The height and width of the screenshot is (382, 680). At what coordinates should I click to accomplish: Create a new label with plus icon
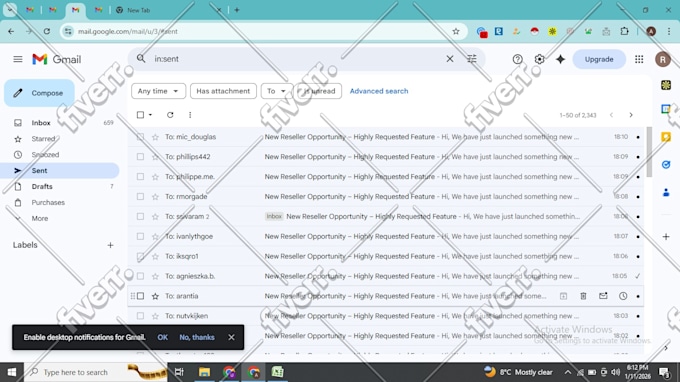pos(110,245)
